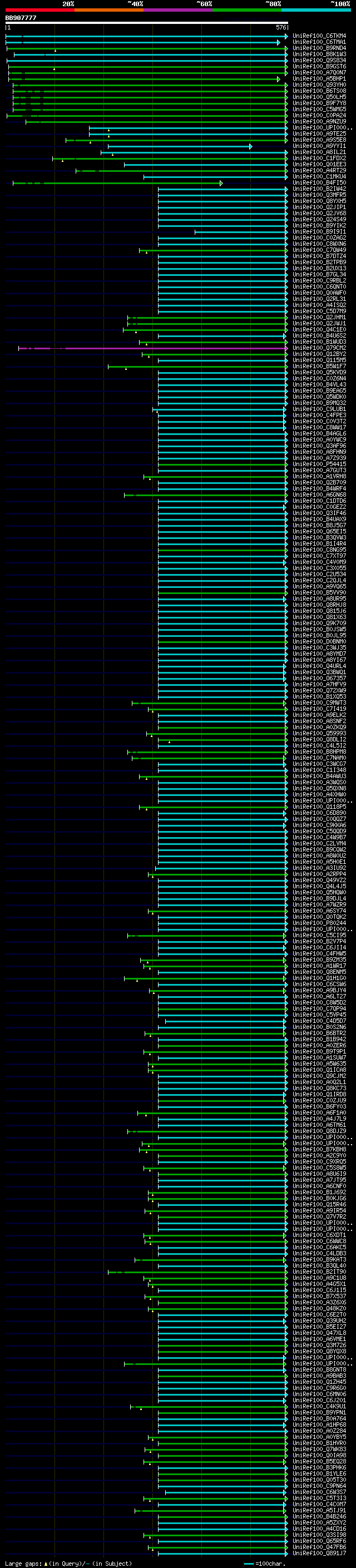Select the UniRef100_Q1H1G0 row label
Screen dimensions: 356x1568
pos(319,978)
